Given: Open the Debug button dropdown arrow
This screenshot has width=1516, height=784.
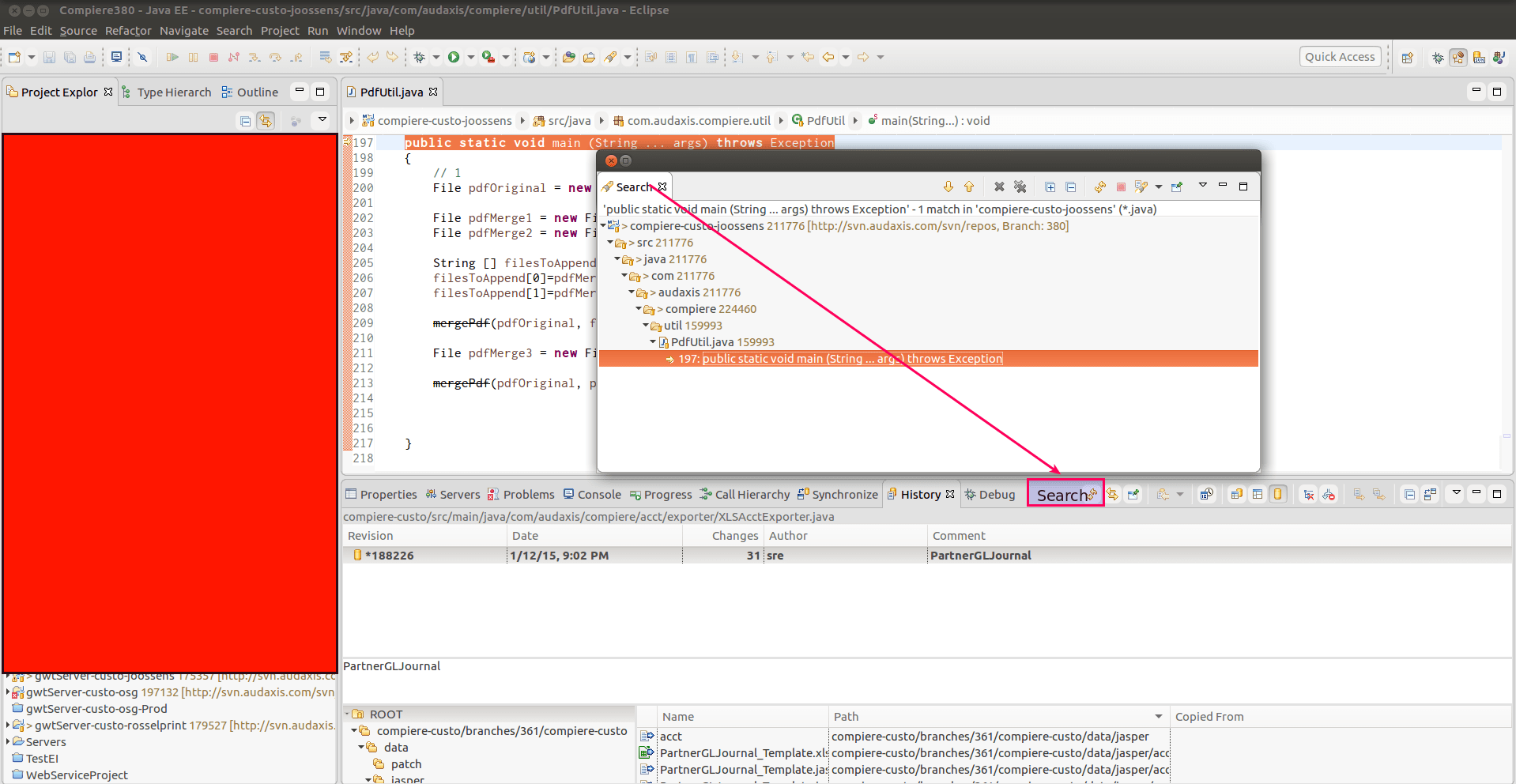Looking at the screenshot, I should point(436,57).
